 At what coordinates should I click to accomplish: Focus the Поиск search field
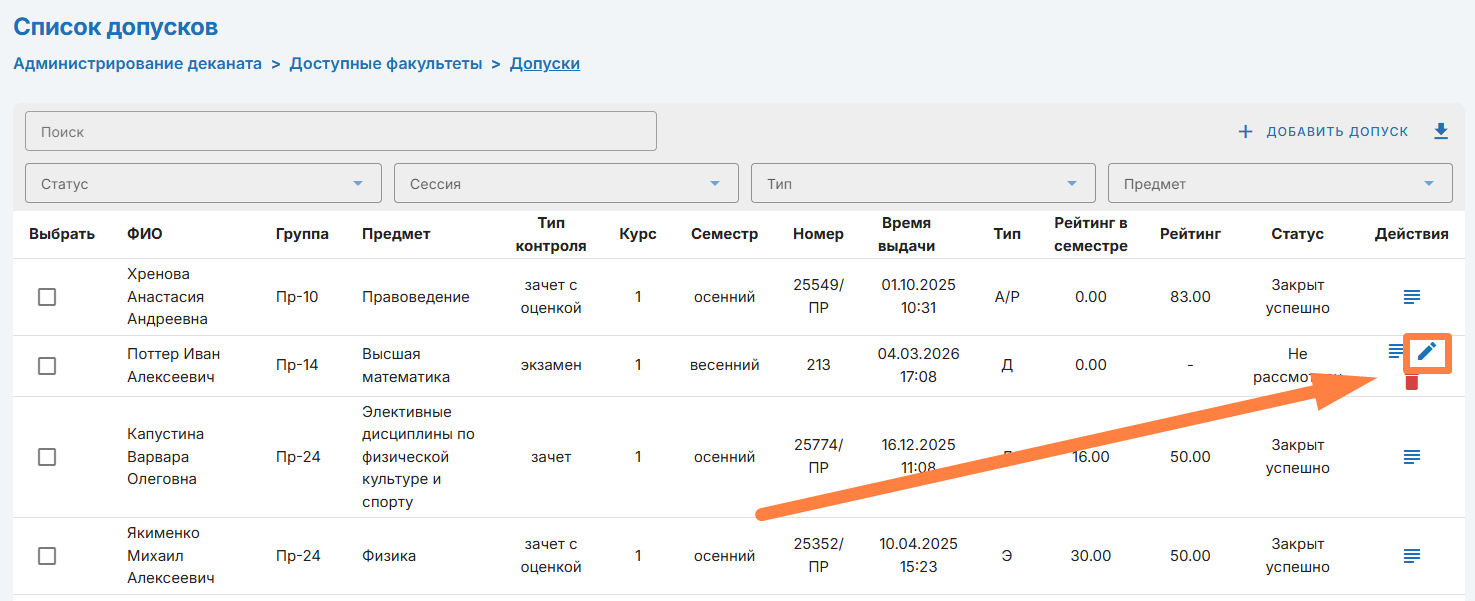click(340, 131)
